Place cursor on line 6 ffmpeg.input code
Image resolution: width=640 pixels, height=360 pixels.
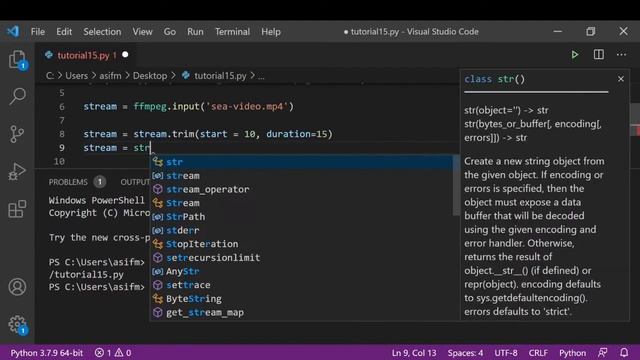(189, 107)
